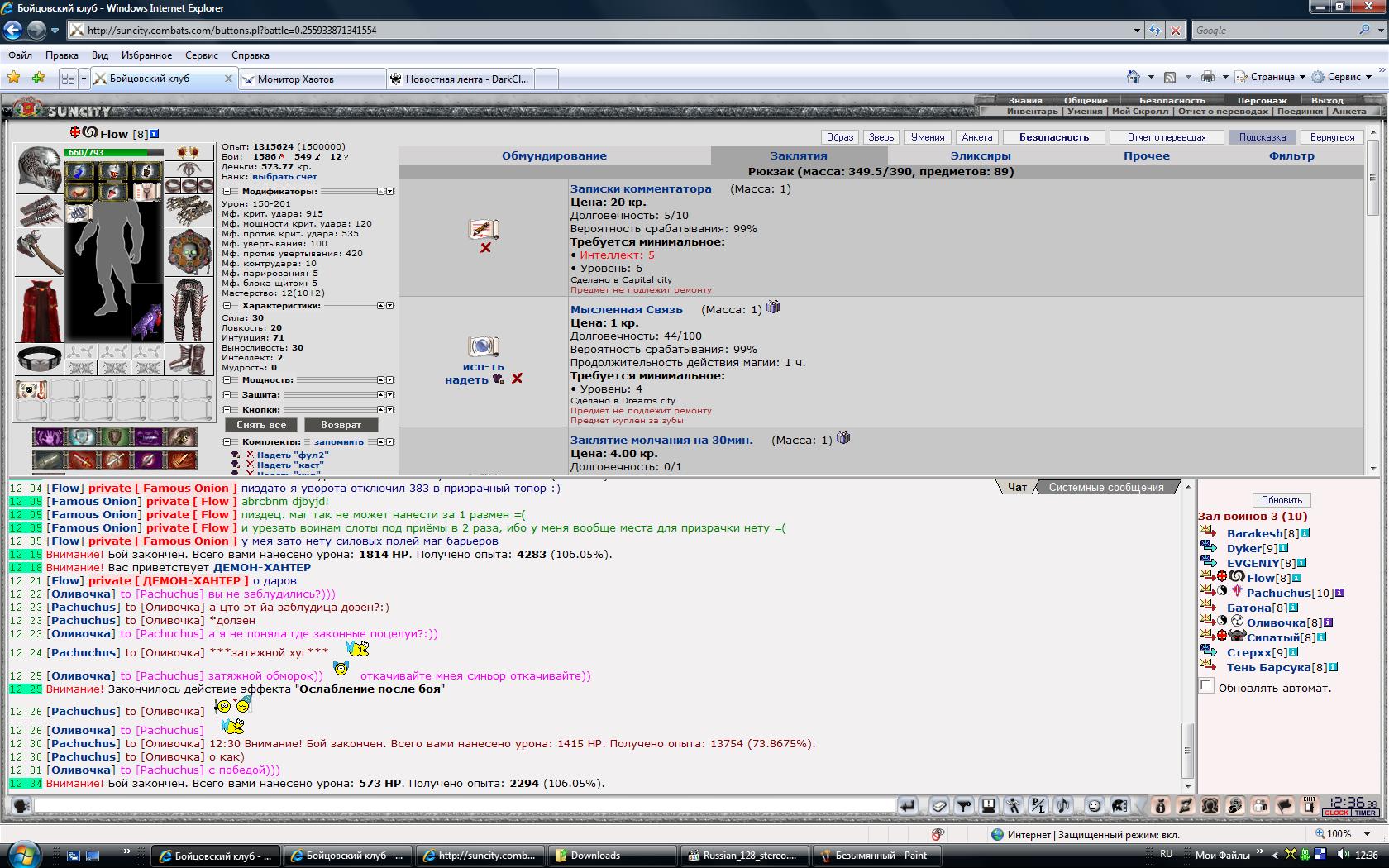
Task: Open the Избранное menu
Action: (146, 55)
